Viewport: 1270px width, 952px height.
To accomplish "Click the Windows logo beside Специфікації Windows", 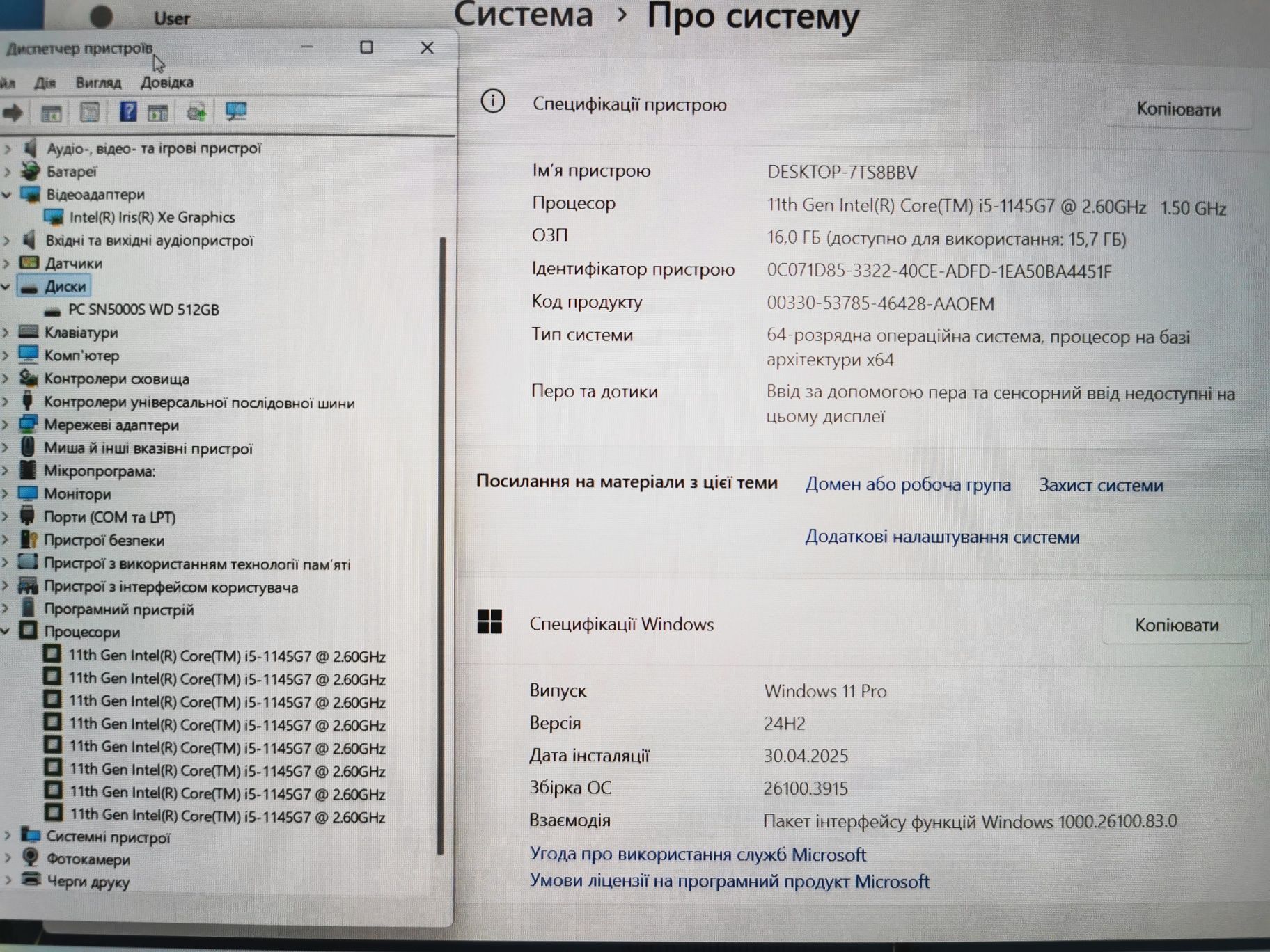I will point(489,621).
